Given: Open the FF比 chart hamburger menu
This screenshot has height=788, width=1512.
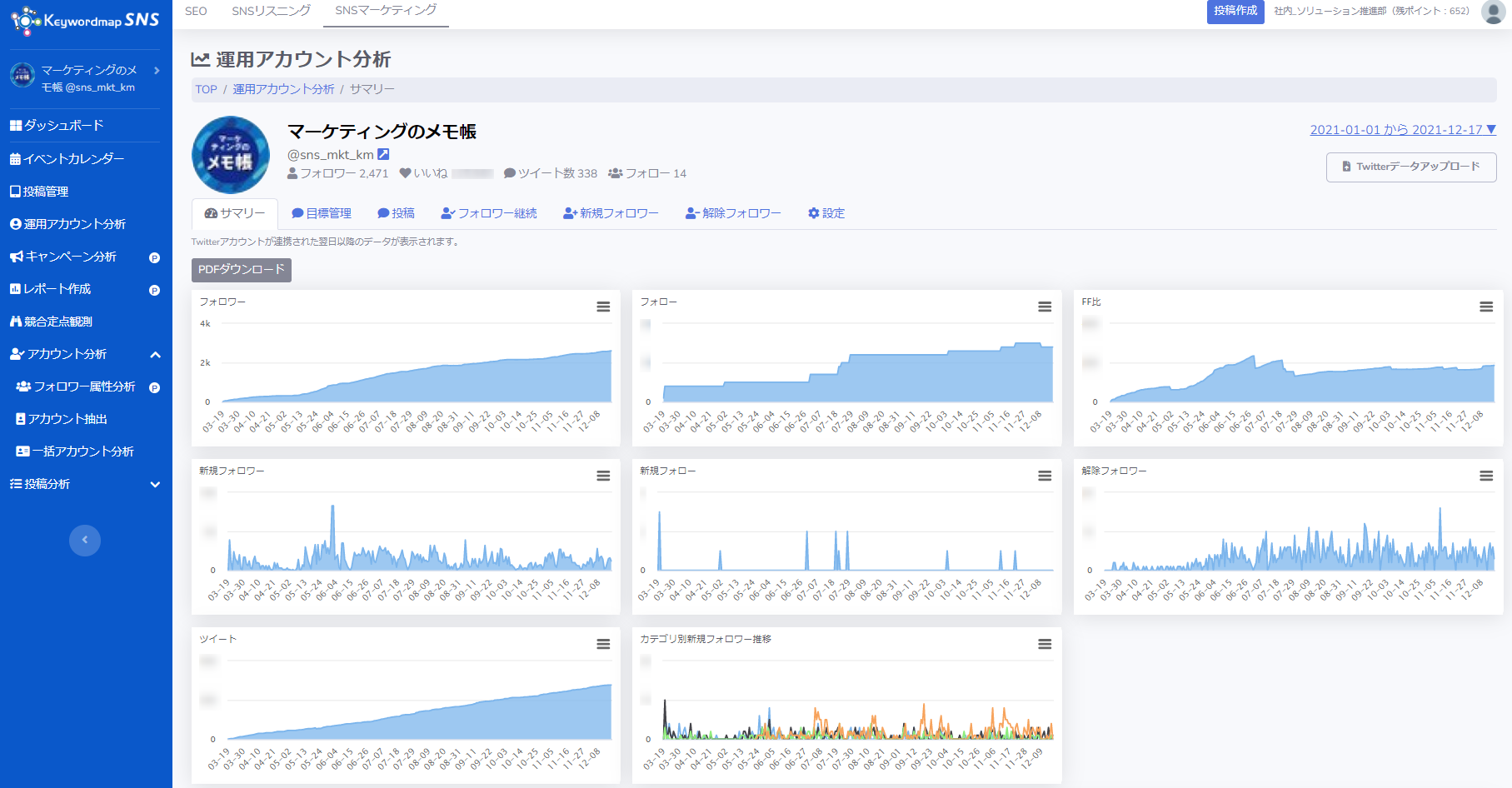Looking at the screenshot, I should click(1486, 307).
